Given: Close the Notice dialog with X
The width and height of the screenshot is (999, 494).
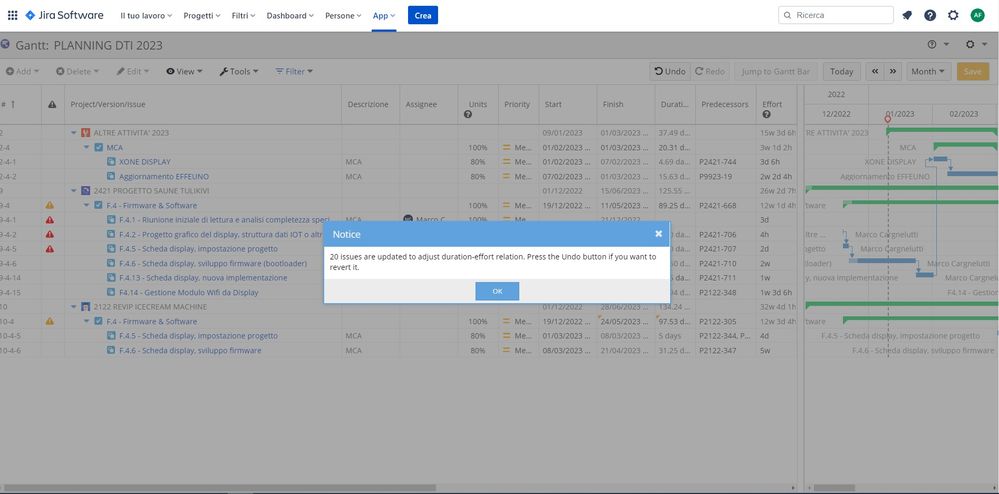Looking at the screenshot, I should pyautogui.click(x=659, y=234).
